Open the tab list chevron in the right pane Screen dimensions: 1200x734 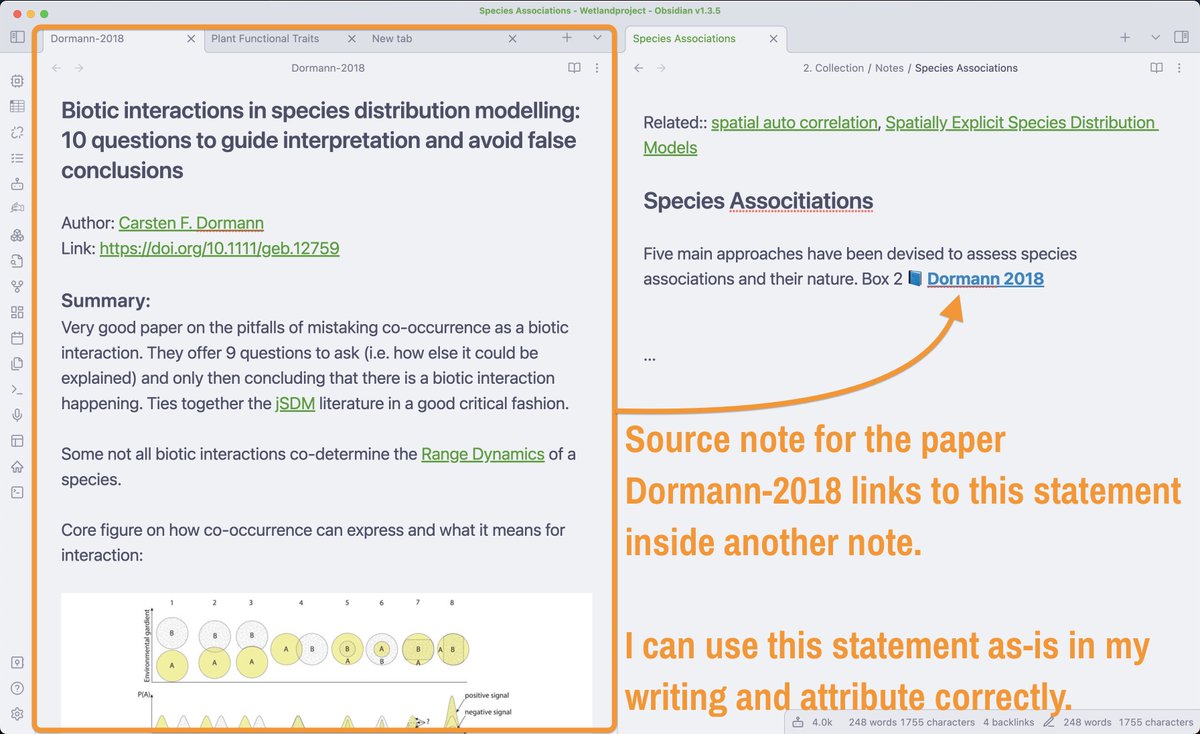(1156, 37)
